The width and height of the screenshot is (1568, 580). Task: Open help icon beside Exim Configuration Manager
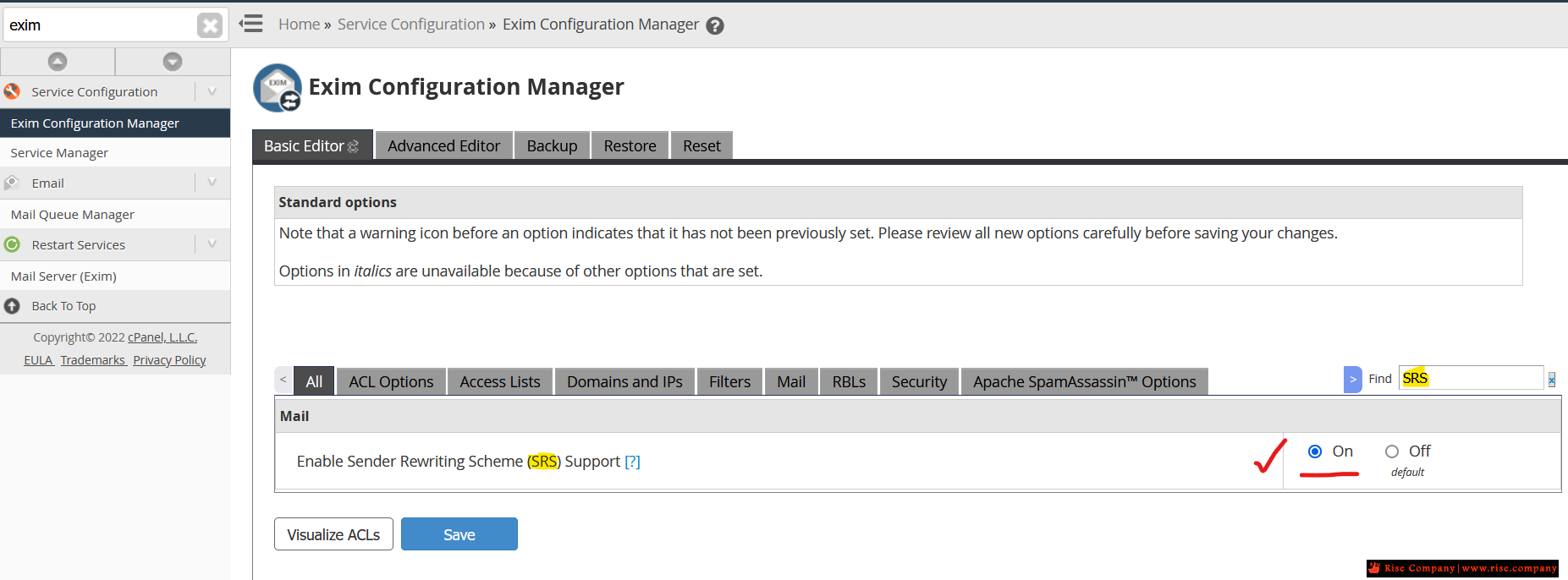point(715,25)
